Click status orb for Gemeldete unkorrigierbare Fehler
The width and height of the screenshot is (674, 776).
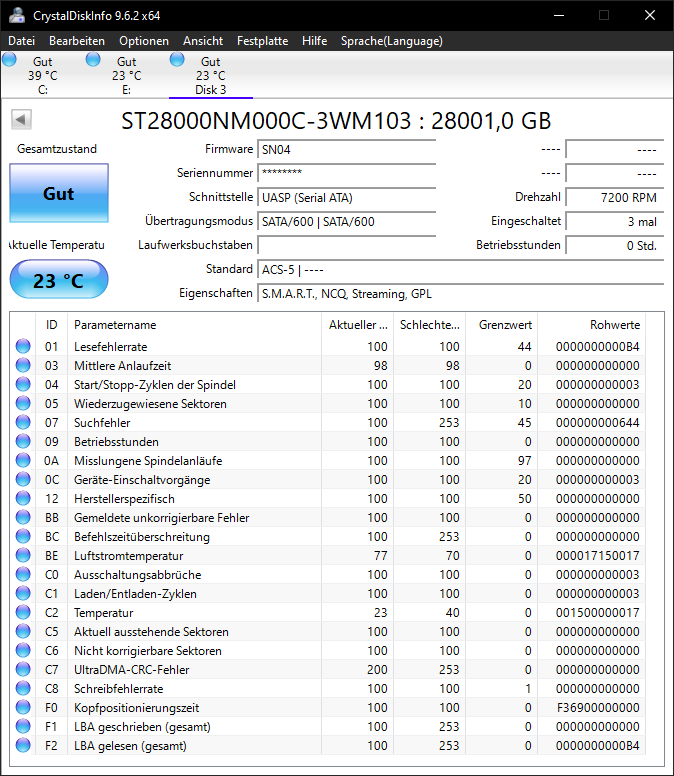(x=23, y=517)
